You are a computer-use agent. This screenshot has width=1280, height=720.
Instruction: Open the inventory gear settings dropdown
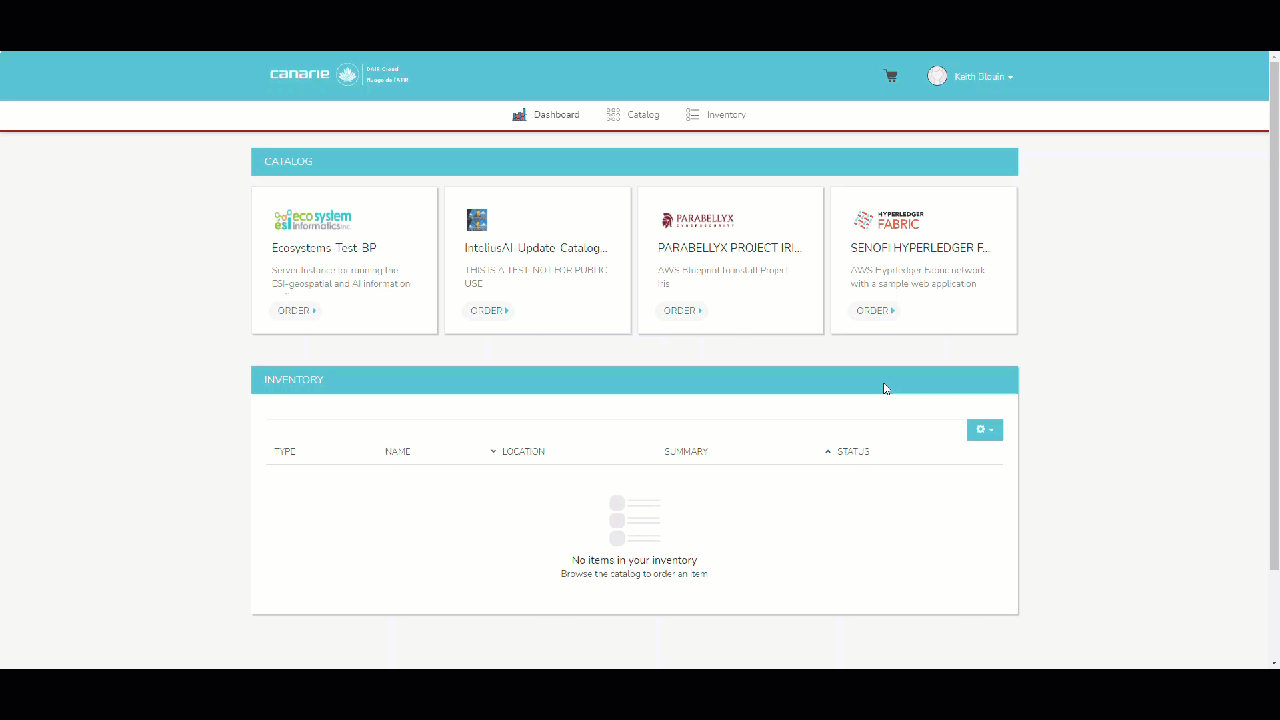[984, 430]
